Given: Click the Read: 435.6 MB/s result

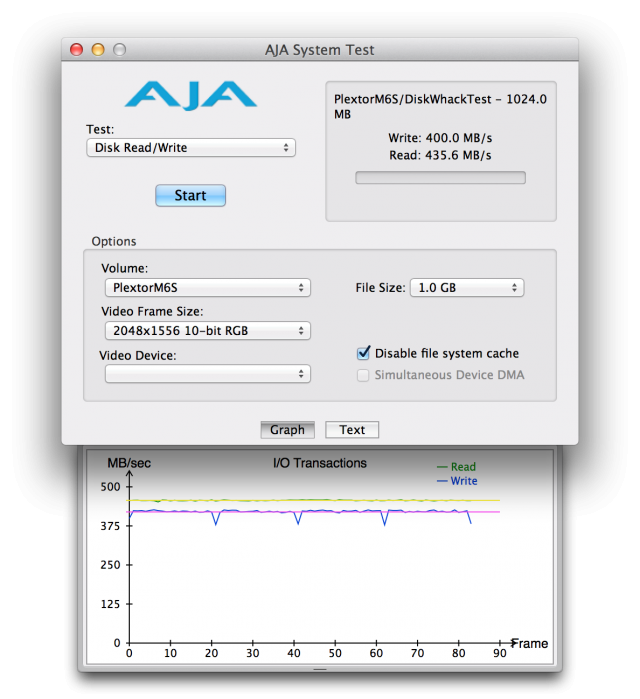Looking at the screenshot, I should tap(440, 155).
